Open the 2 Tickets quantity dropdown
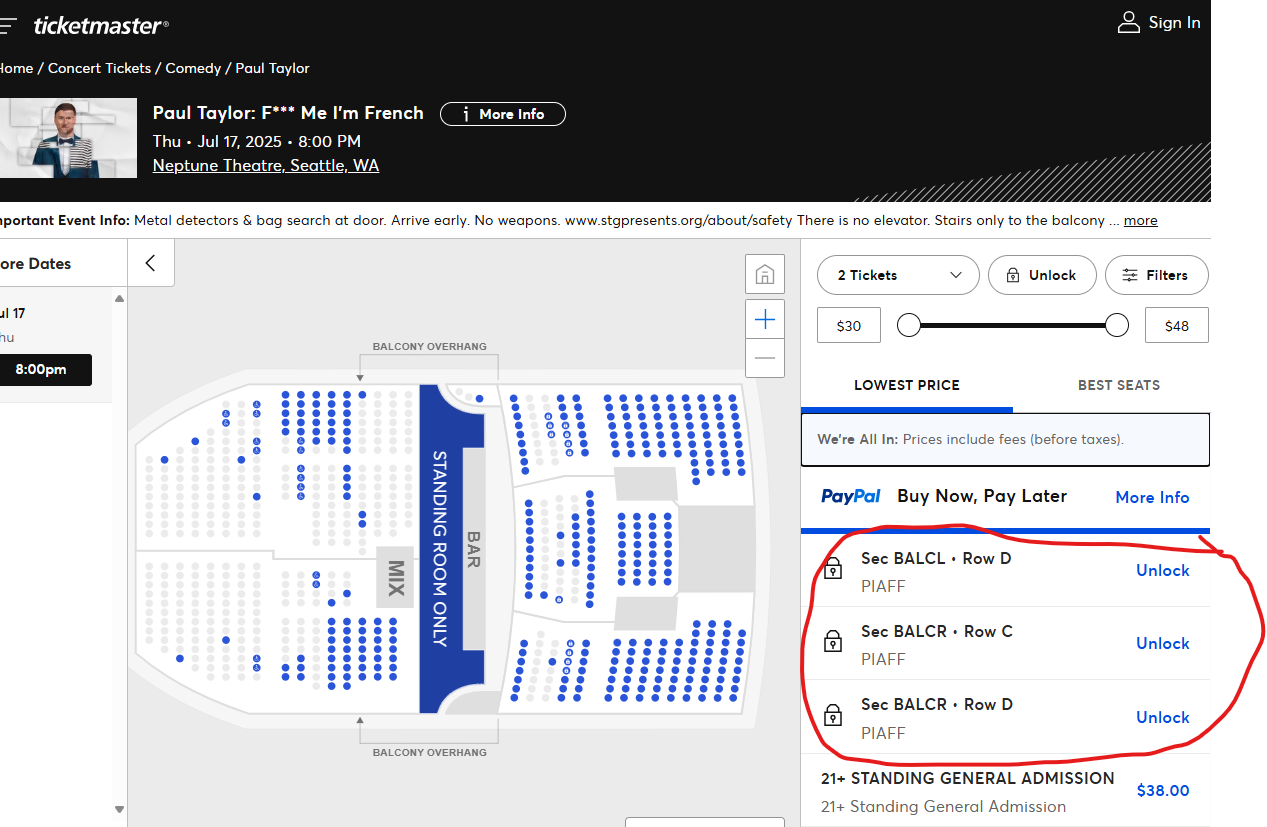The image size is (1267, 827). coord(898,275)
